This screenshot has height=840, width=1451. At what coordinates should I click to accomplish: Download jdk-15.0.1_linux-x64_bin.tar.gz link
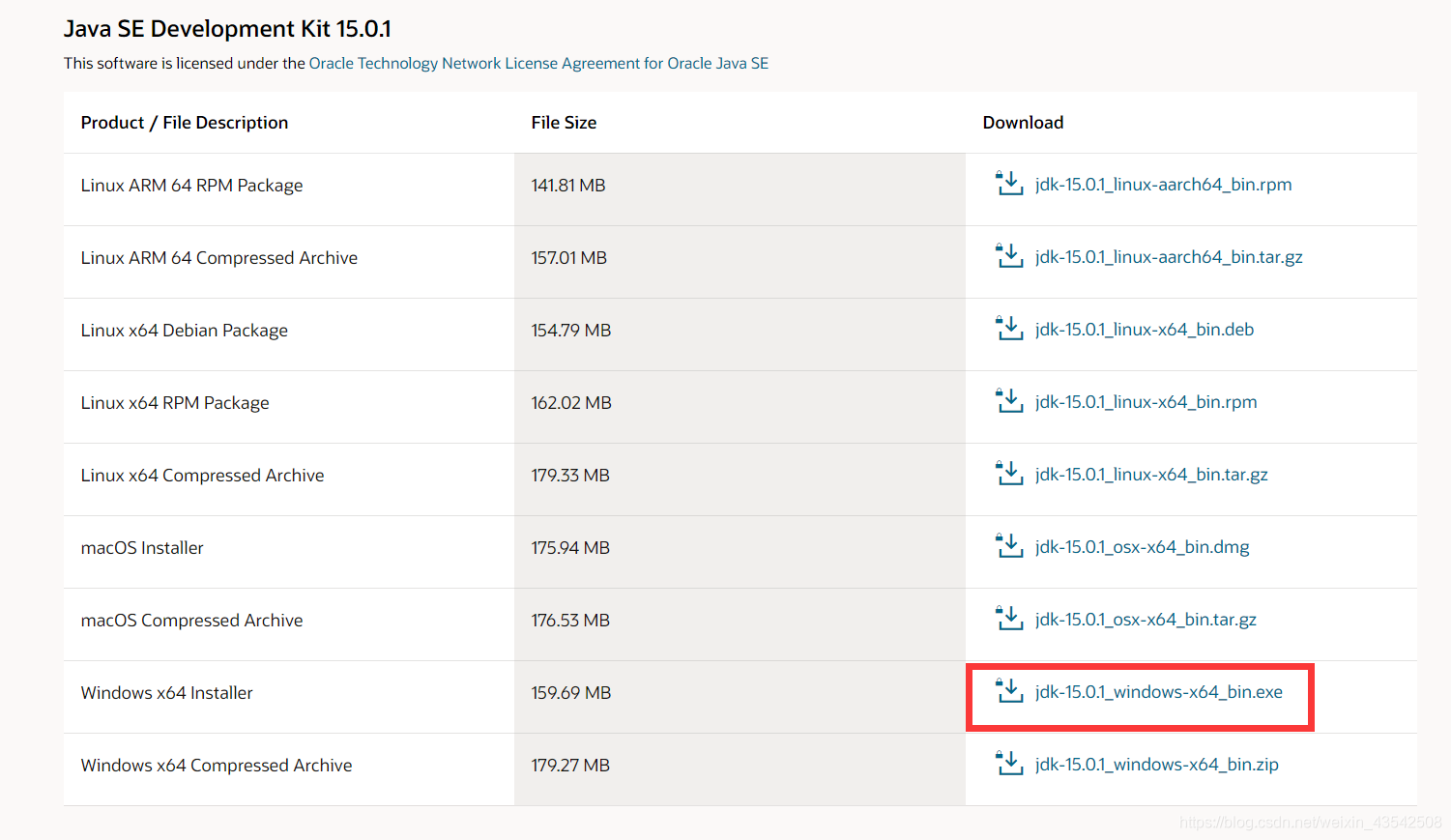(1151, 475)
